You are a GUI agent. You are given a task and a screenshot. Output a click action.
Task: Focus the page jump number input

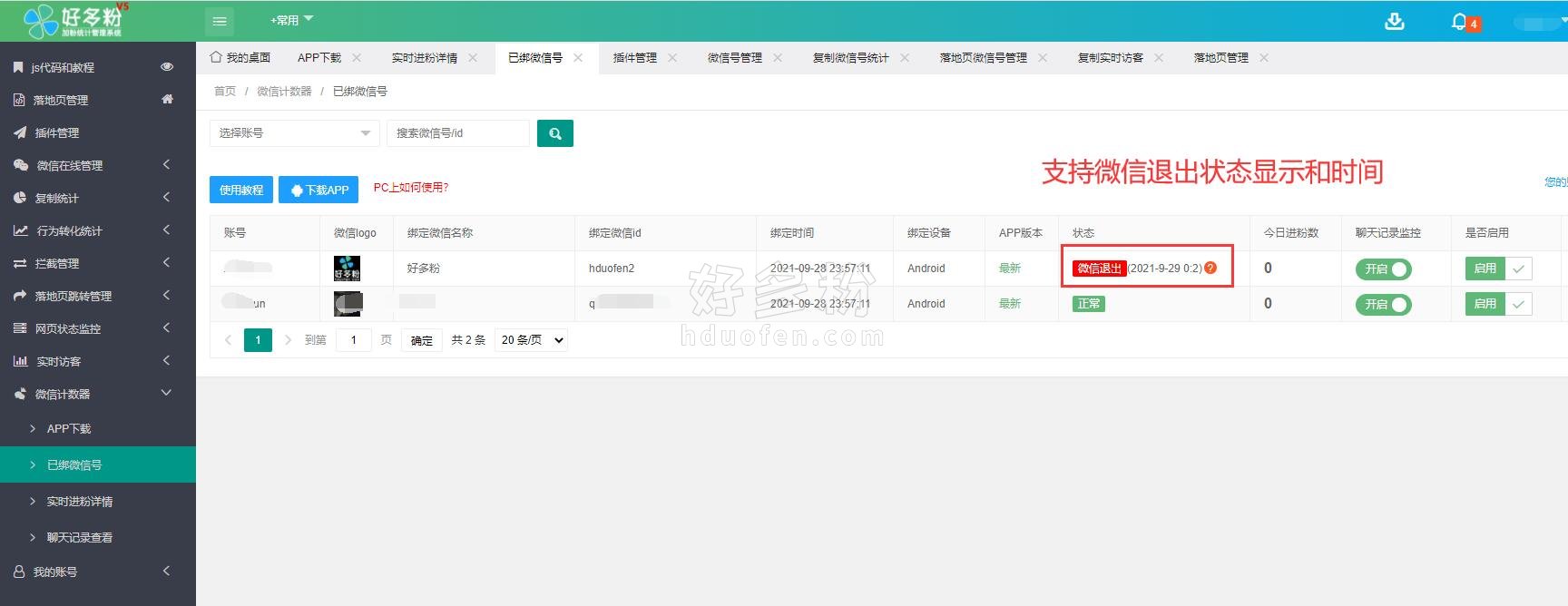354,340
